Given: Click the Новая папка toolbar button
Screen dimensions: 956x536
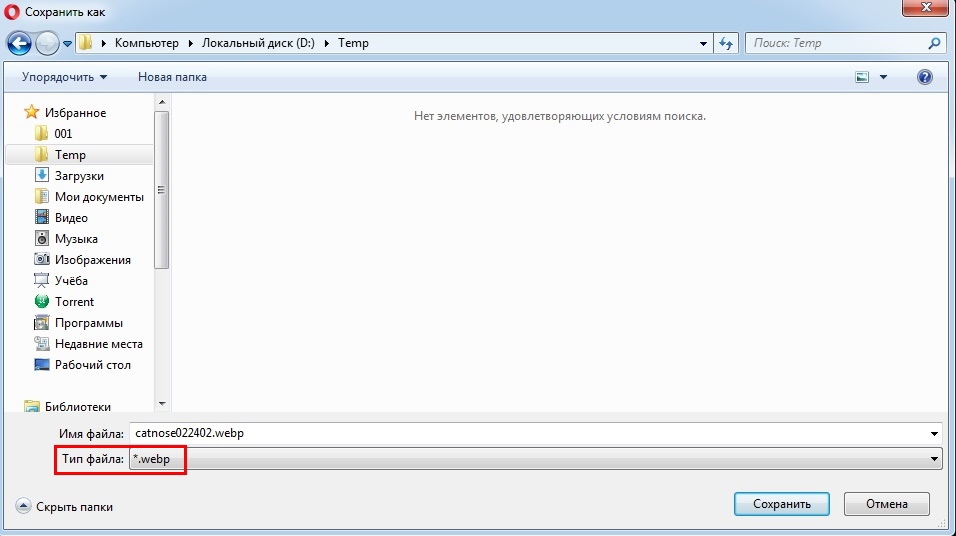Looking at the screenshot, I should [x=172, y=77].
